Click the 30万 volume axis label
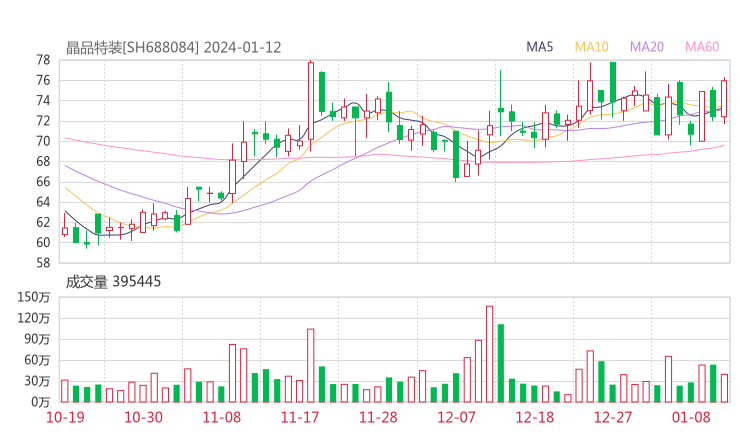 (37, 381)
